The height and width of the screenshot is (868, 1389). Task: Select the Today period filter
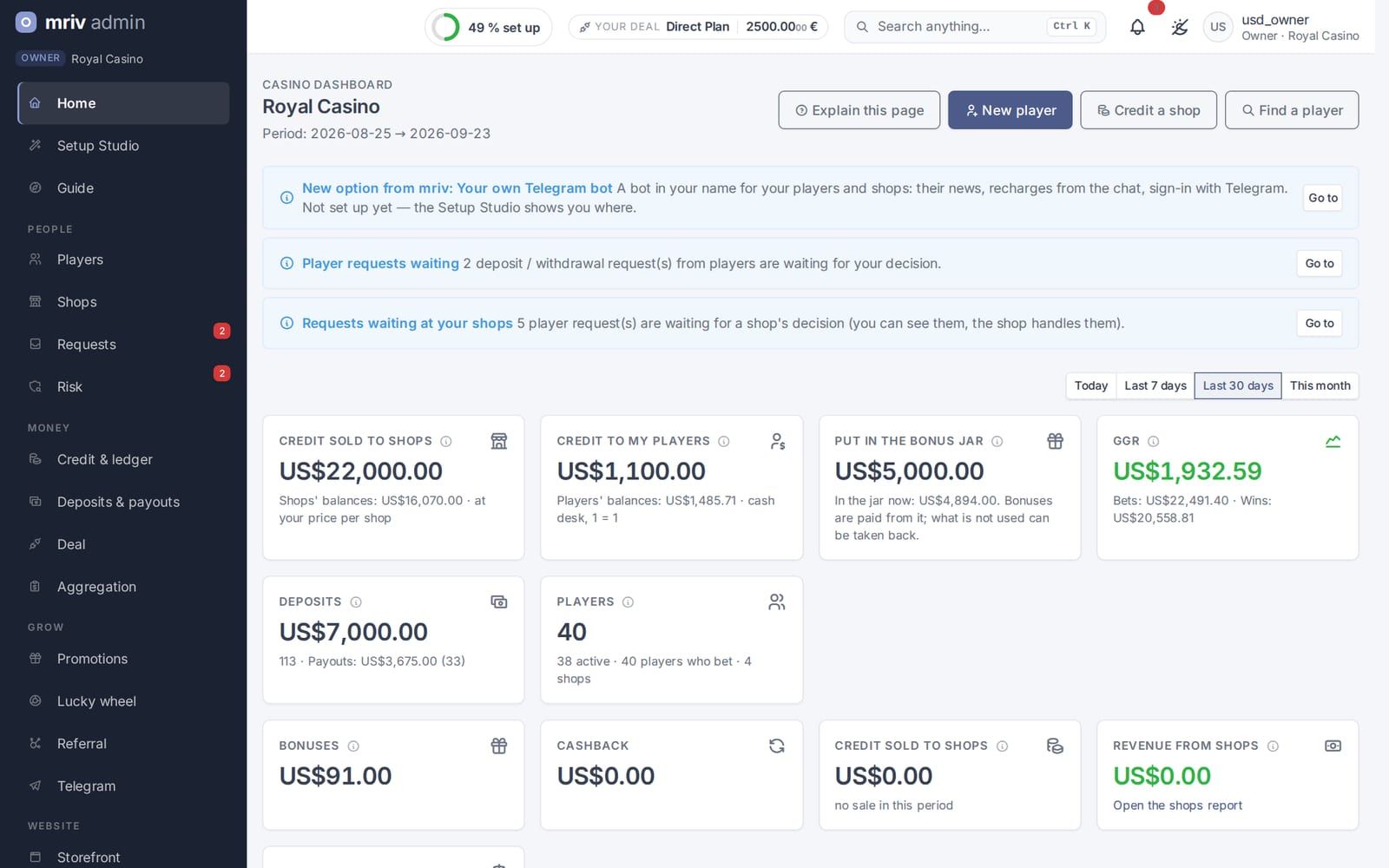pos(1091,385)
